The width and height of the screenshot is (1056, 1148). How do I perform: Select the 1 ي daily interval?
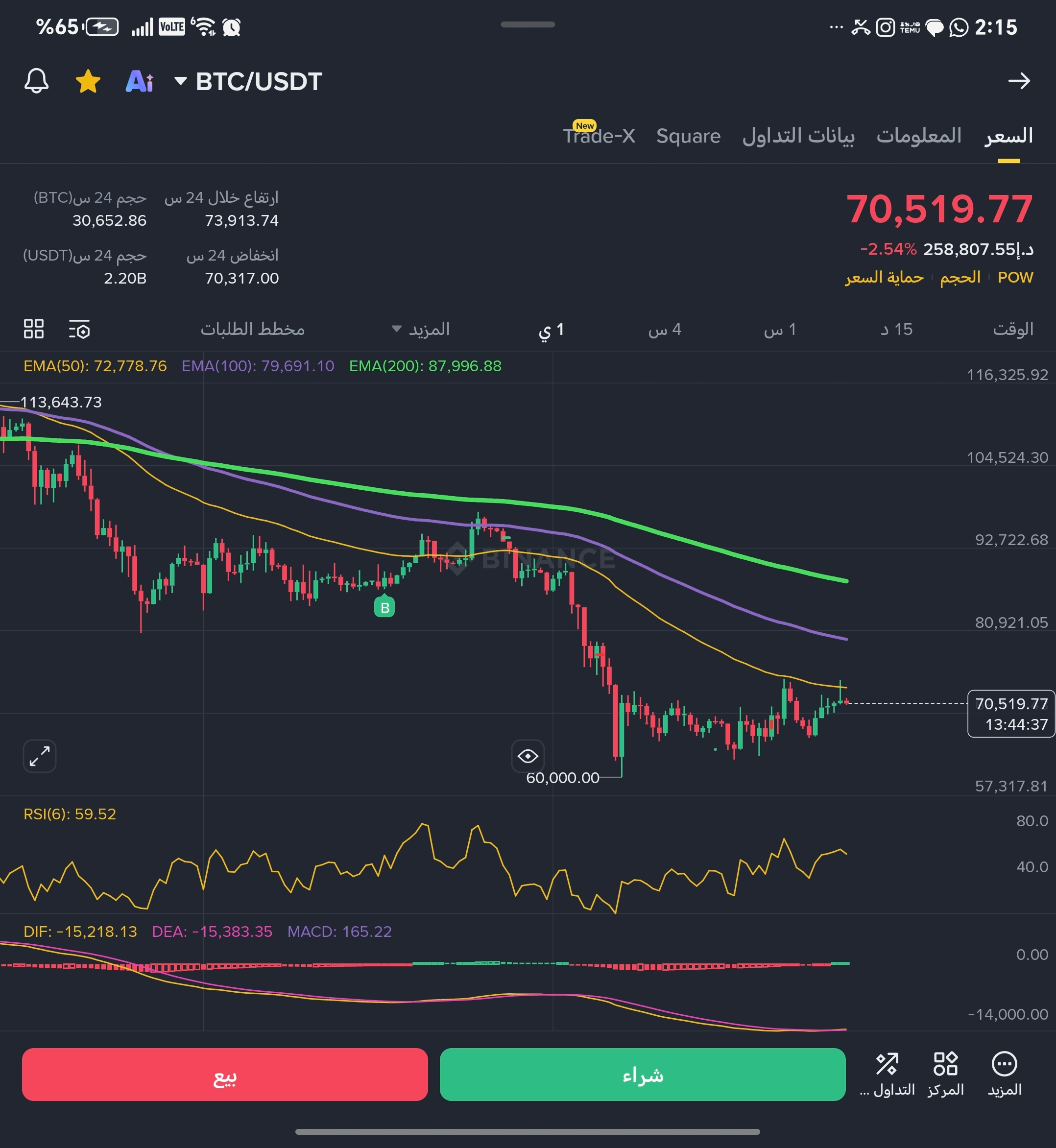pos(552,330)
